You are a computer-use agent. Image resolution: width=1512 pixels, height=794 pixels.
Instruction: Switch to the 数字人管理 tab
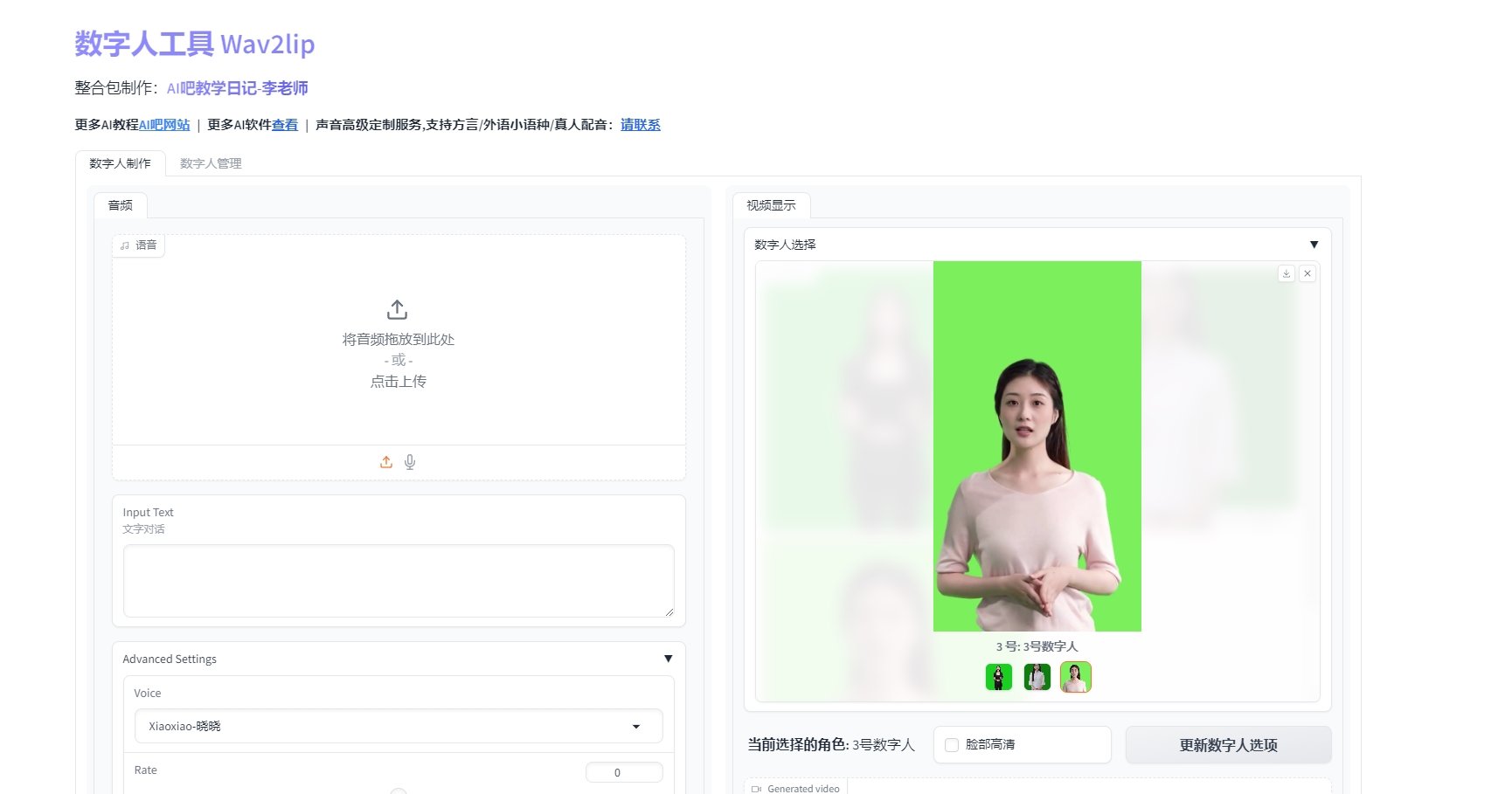click(x=209, y=162)
